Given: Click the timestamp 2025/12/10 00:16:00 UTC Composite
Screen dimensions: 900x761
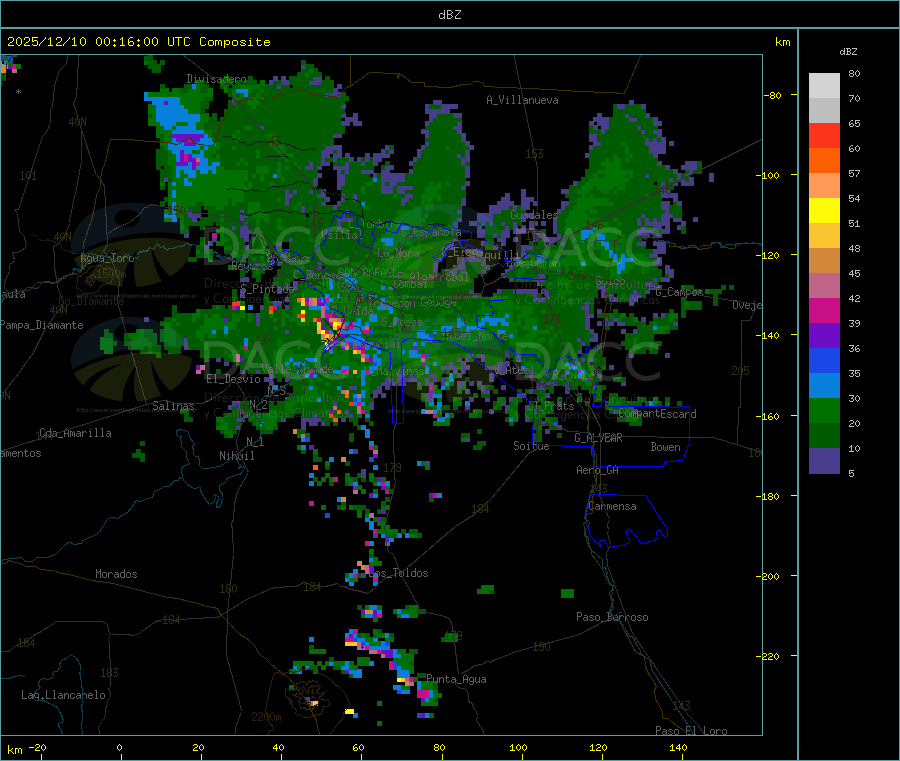Looking at the screenshot, I should pos(138,42).
